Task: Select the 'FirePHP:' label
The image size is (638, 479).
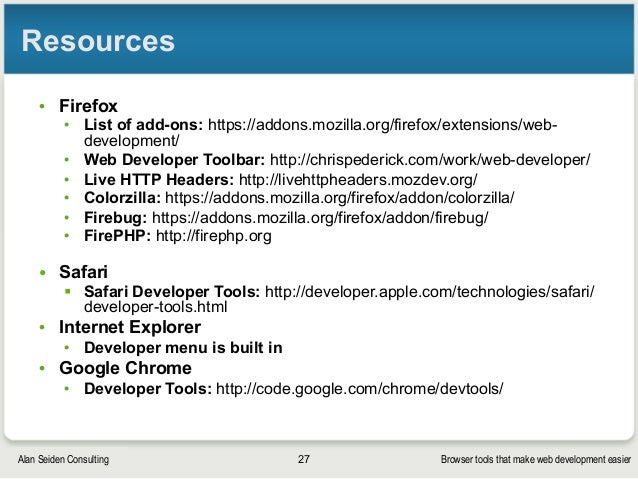Action: (x=118, y=236)
